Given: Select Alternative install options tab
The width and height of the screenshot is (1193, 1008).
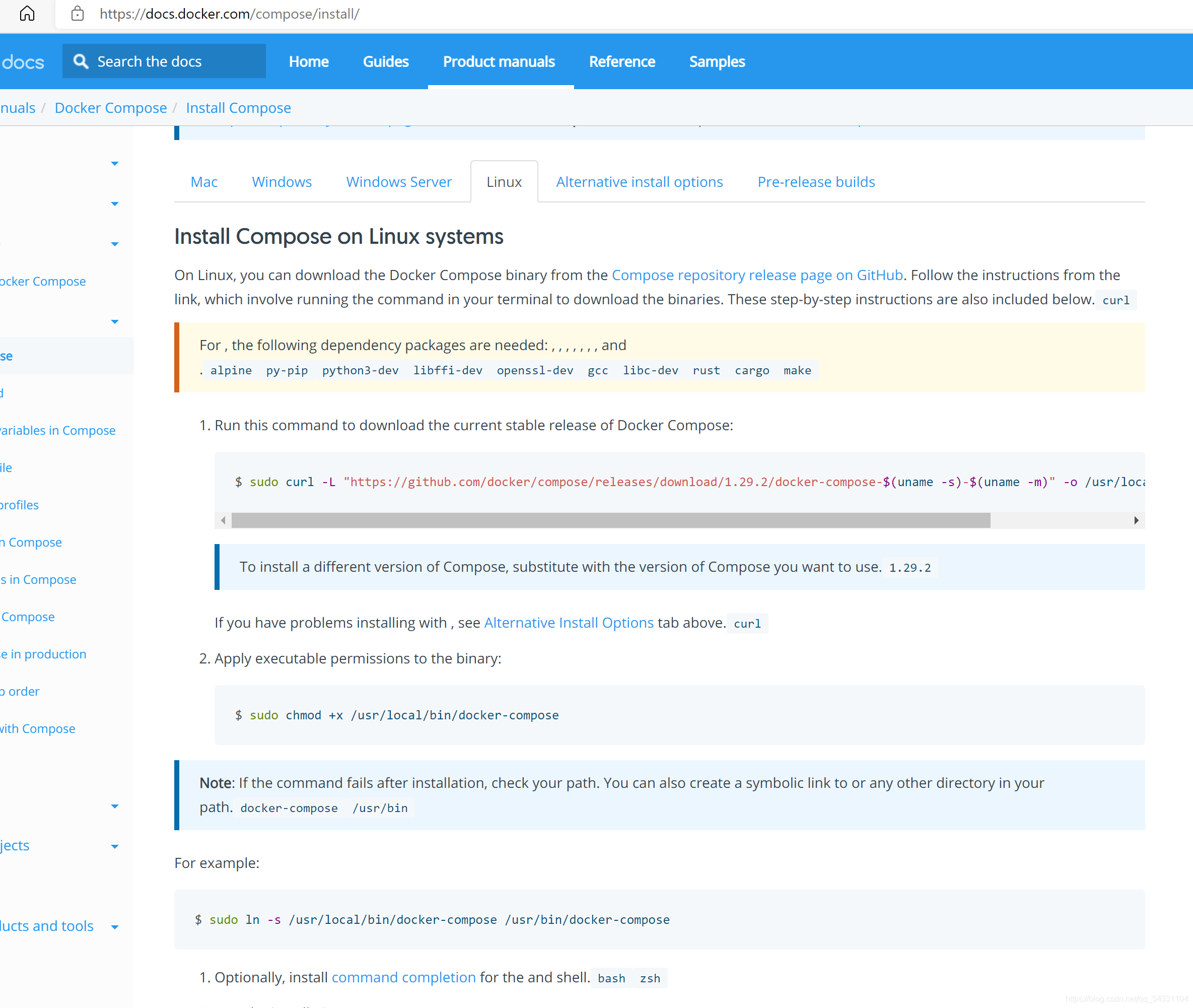Looking at the screenshot, I should click(x=639, y=182).
